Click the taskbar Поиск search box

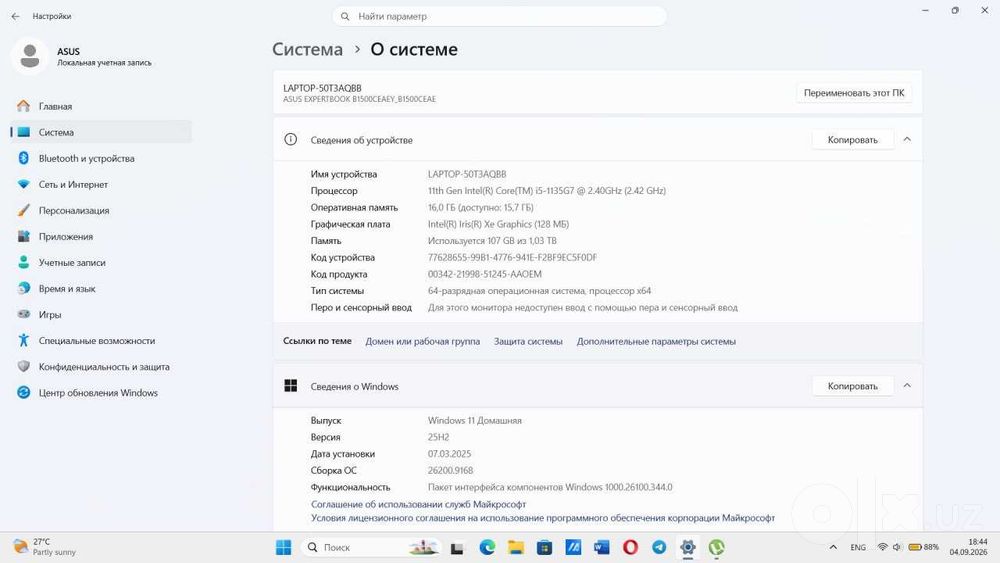pos(371,547)
